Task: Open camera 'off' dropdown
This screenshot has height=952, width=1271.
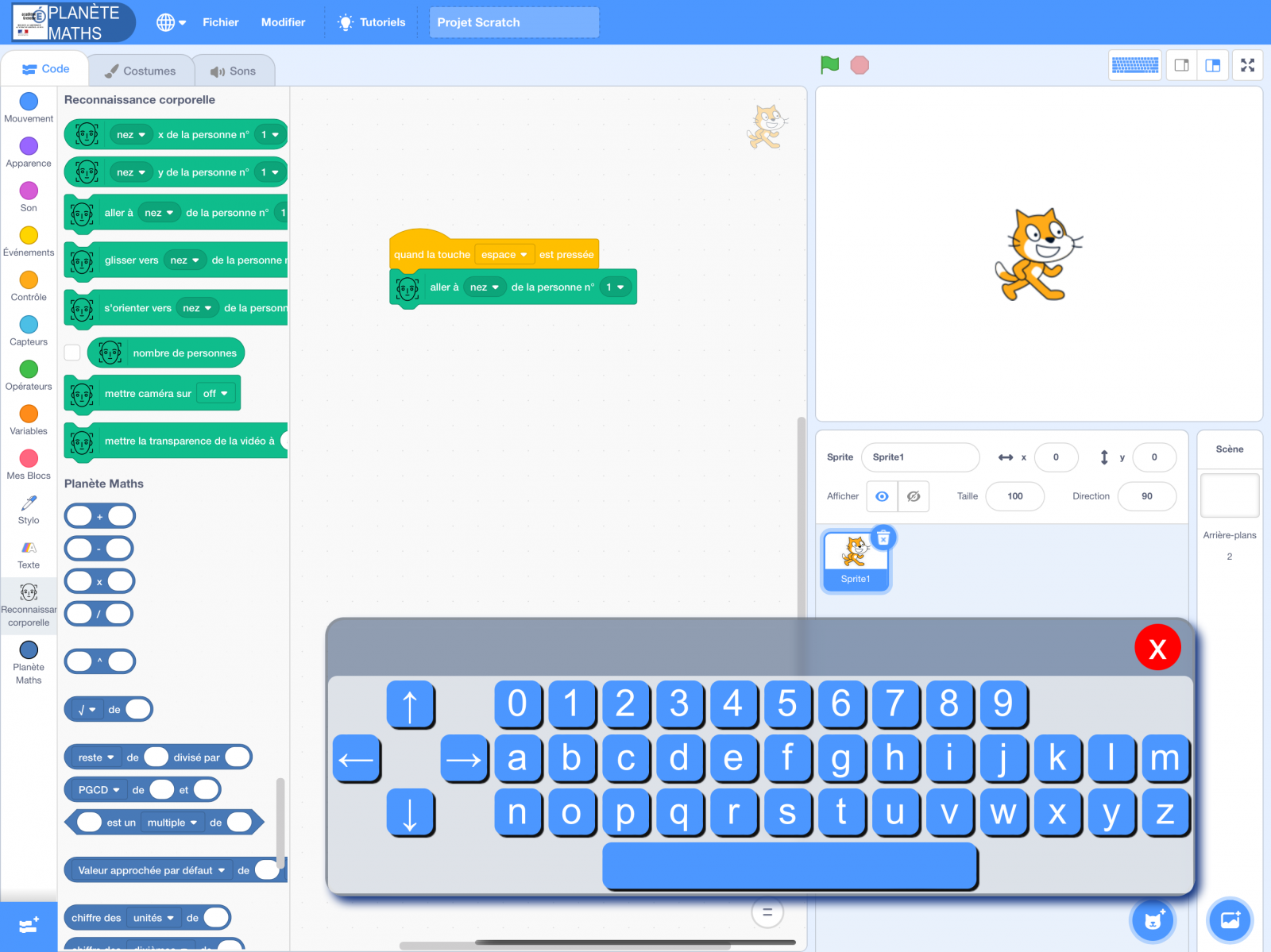Action: click(215, 394)
